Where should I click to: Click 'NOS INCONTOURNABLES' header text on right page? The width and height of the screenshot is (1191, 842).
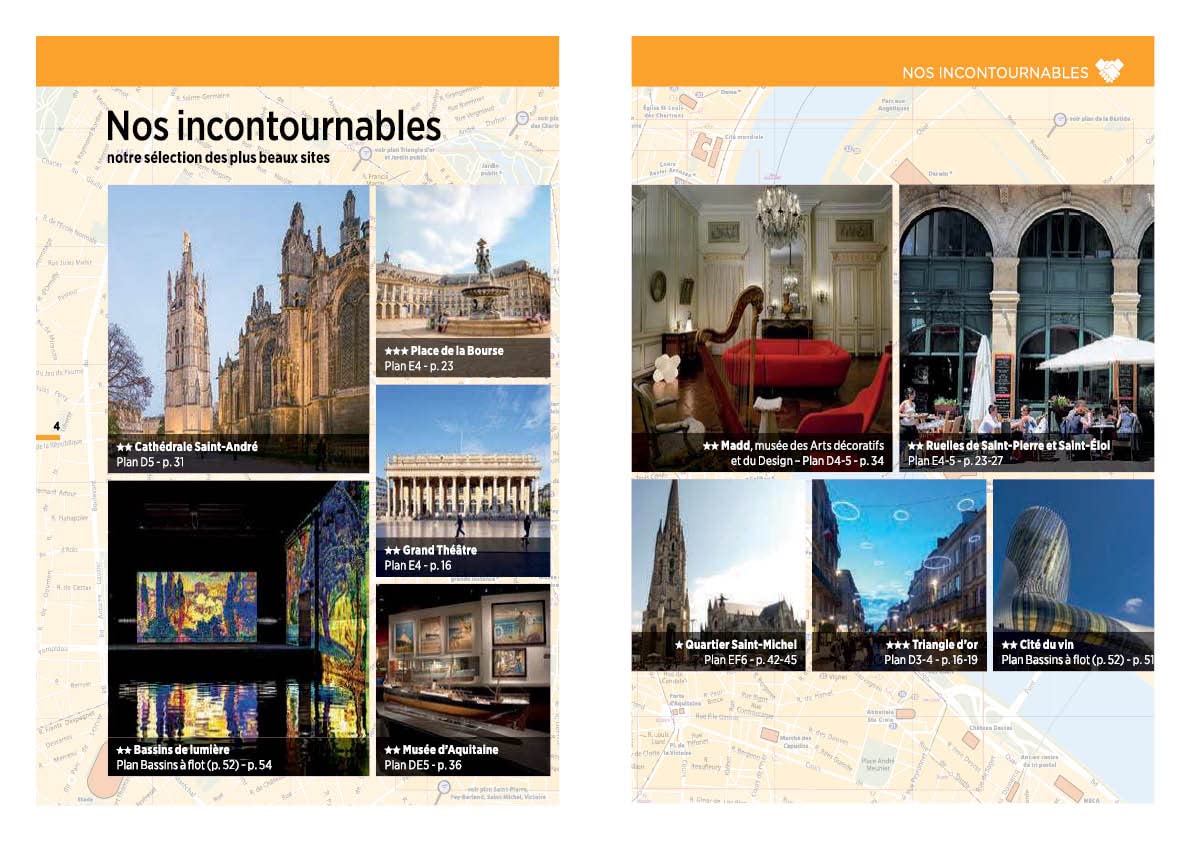pos(994,73)
